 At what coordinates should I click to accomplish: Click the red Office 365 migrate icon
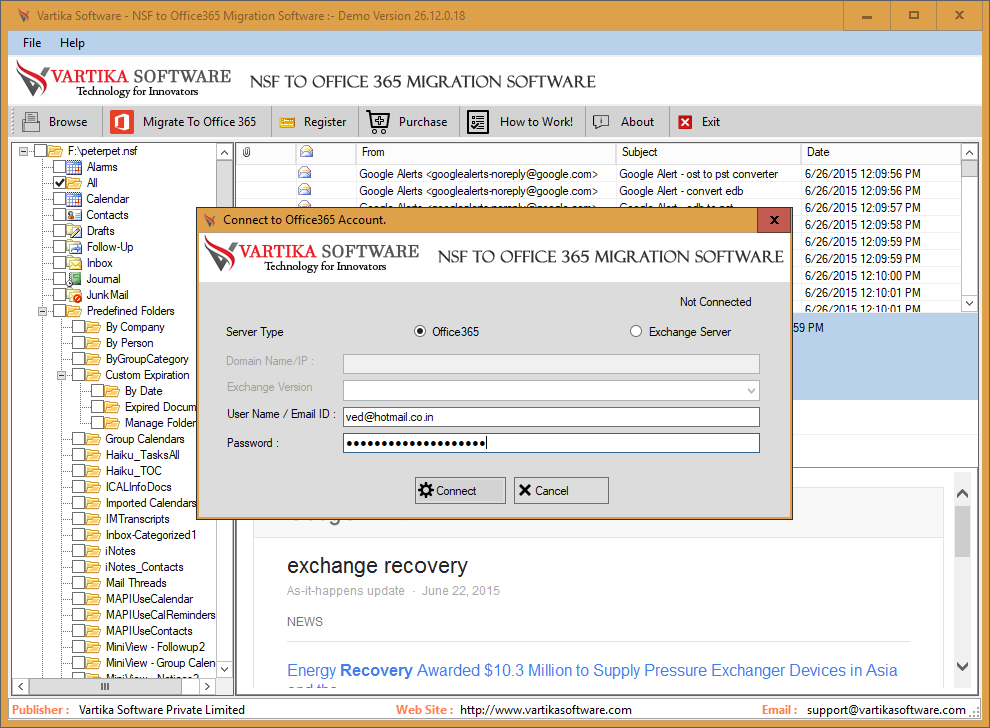point(121,122)
